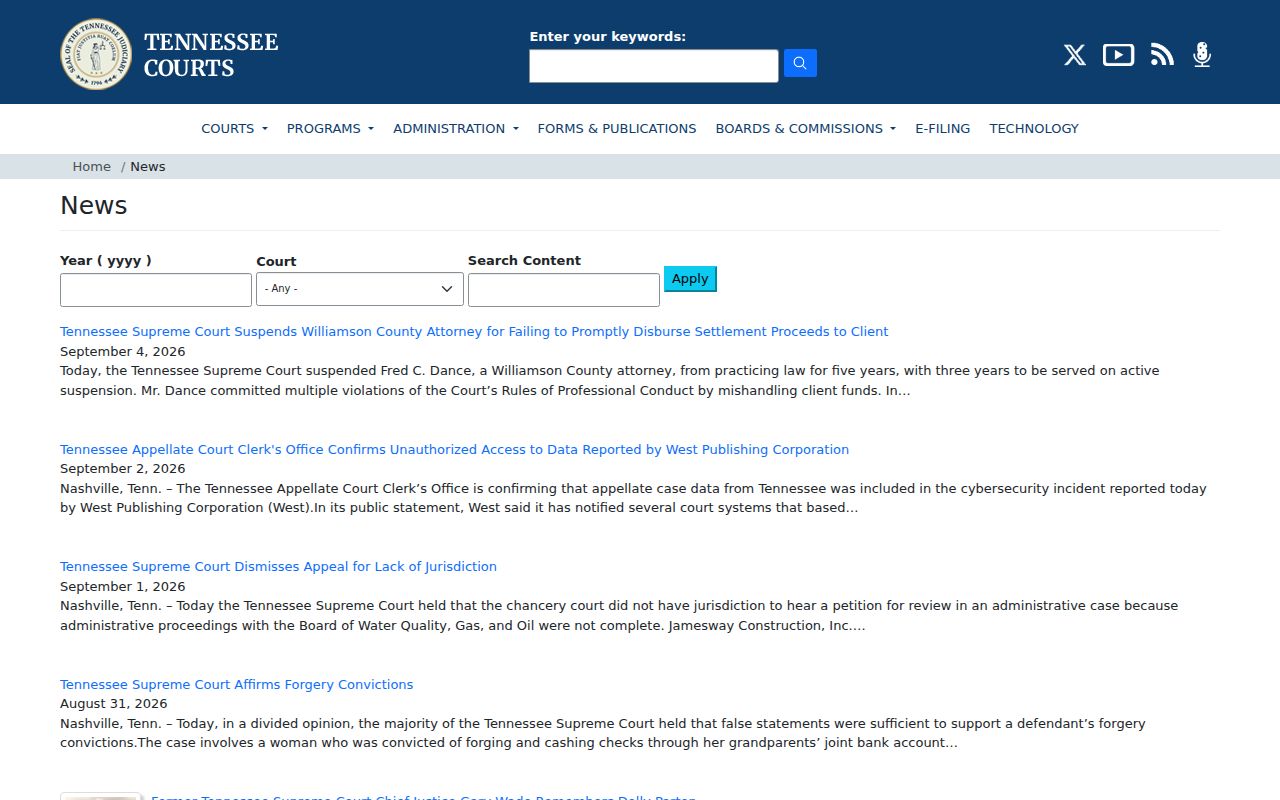Go to the Home breadcrumb link
The width and height of the screenshot is (1280, 800).
[x=91, y=166]
